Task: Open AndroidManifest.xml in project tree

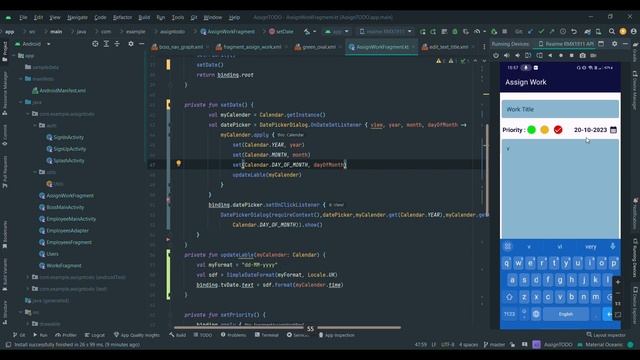Action: coord(59,91)
